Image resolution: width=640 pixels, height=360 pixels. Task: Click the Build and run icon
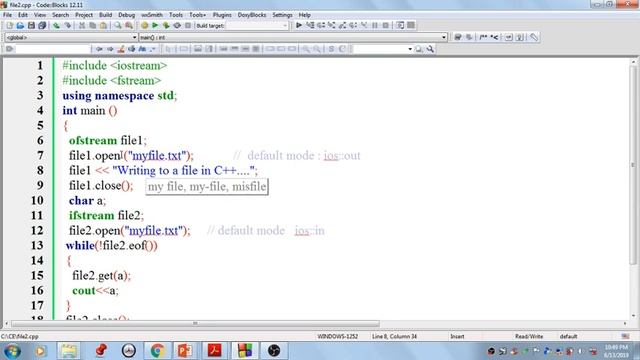pyautogui.click(x=166, y=25)
